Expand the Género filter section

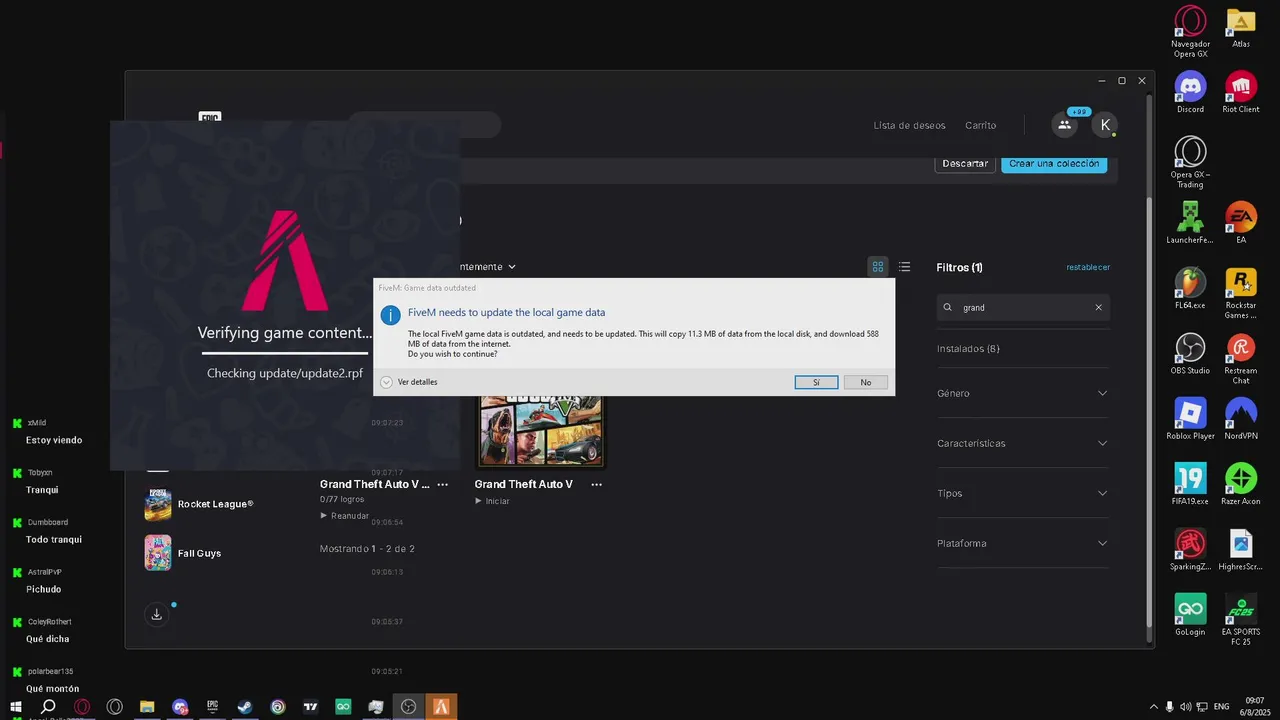click(x=1023, y=393)
